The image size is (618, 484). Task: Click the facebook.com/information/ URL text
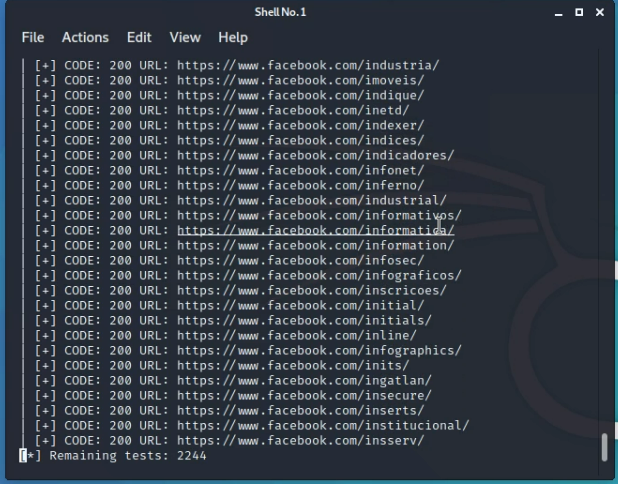(x=316, y=246)
